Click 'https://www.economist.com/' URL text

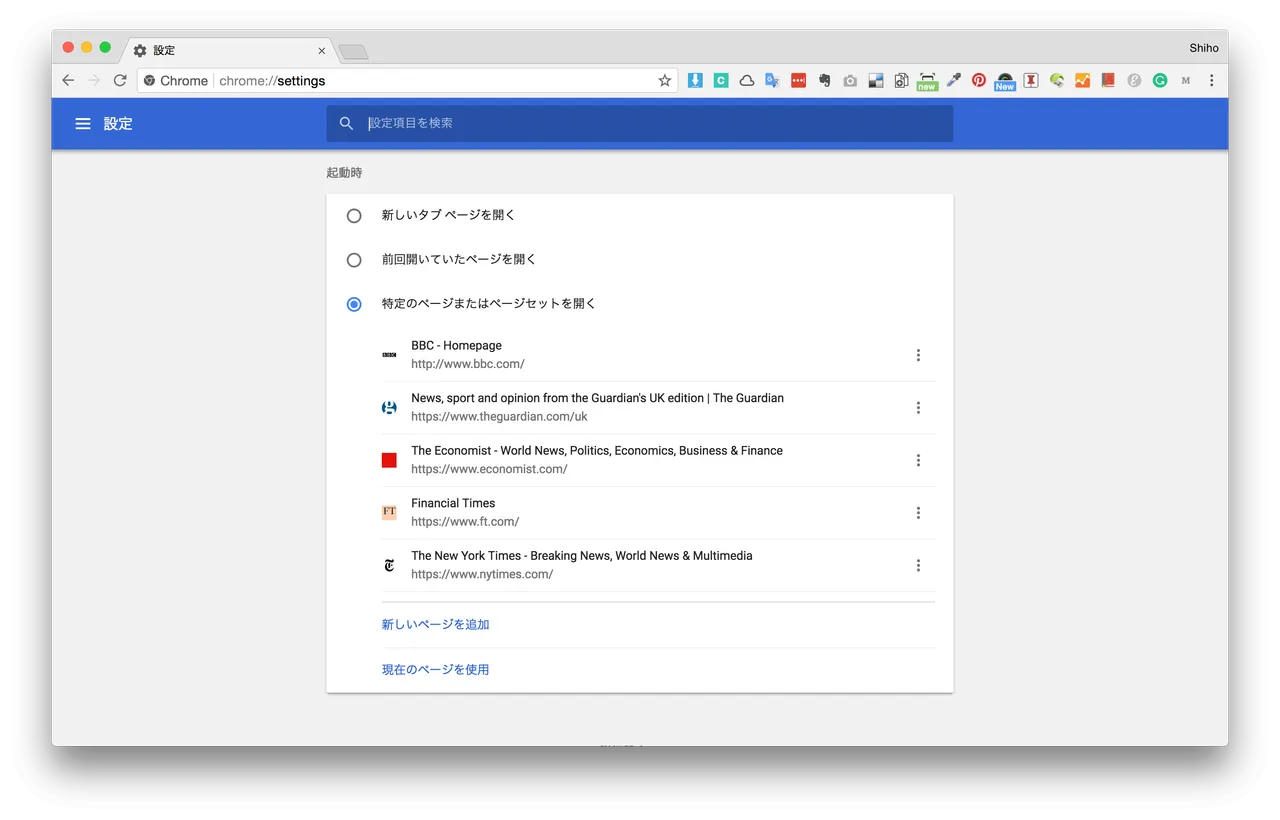point(489,470)
